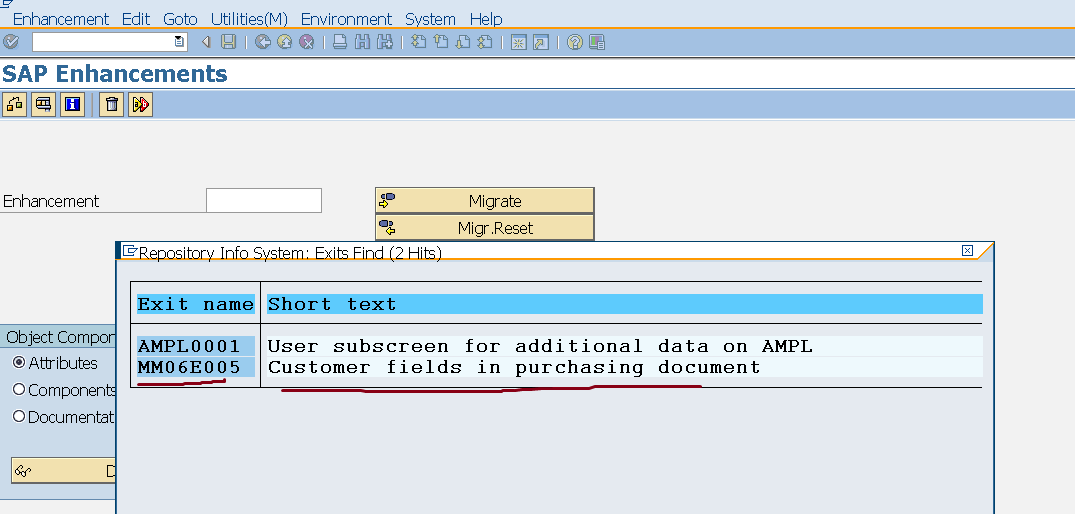Viewport: 1075px width, 514px height.
Task: Open the System menu
Action: (430, 19)
